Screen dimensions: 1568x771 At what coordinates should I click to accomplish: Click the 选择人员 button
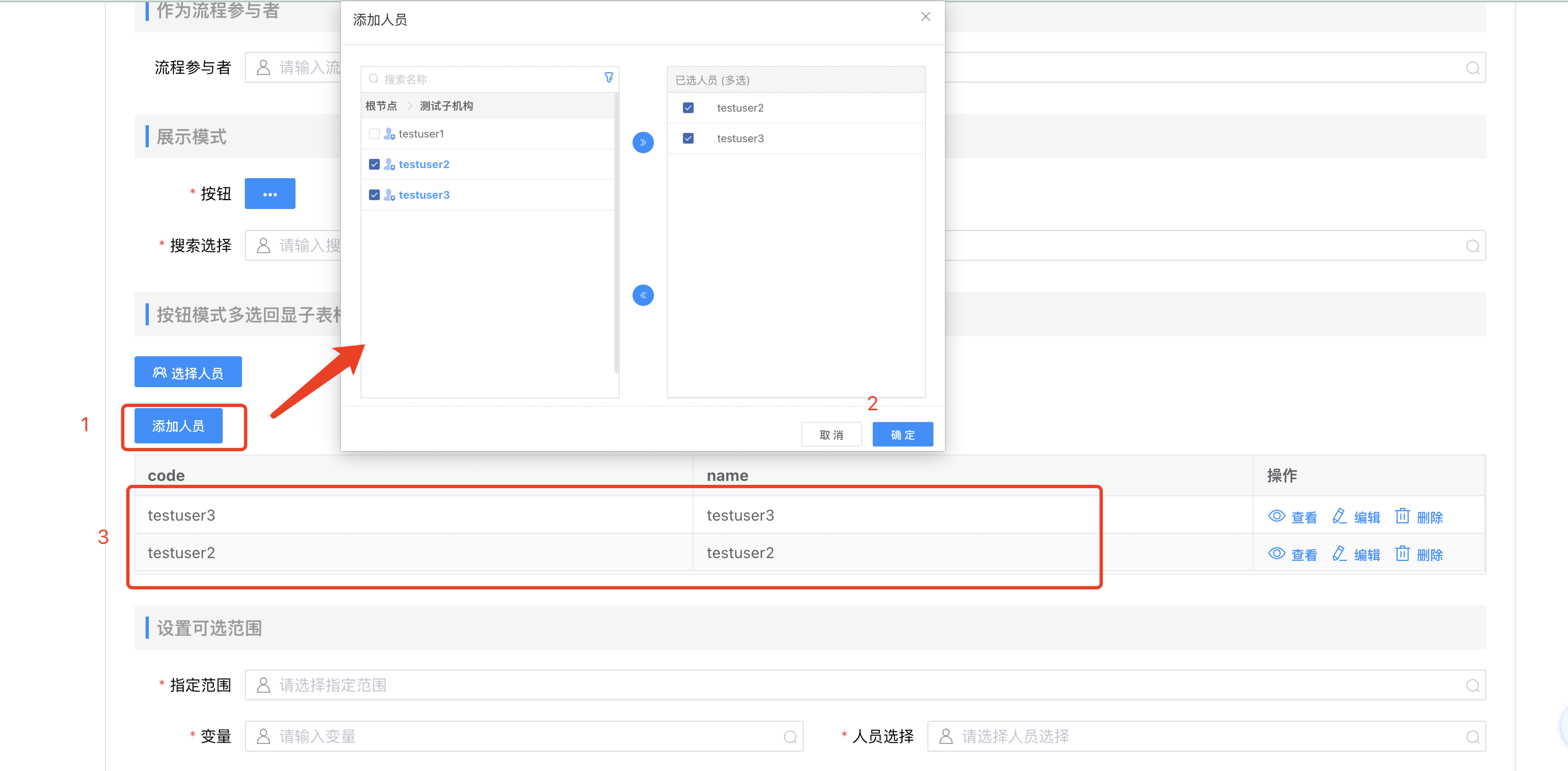(x=188, y=373)
